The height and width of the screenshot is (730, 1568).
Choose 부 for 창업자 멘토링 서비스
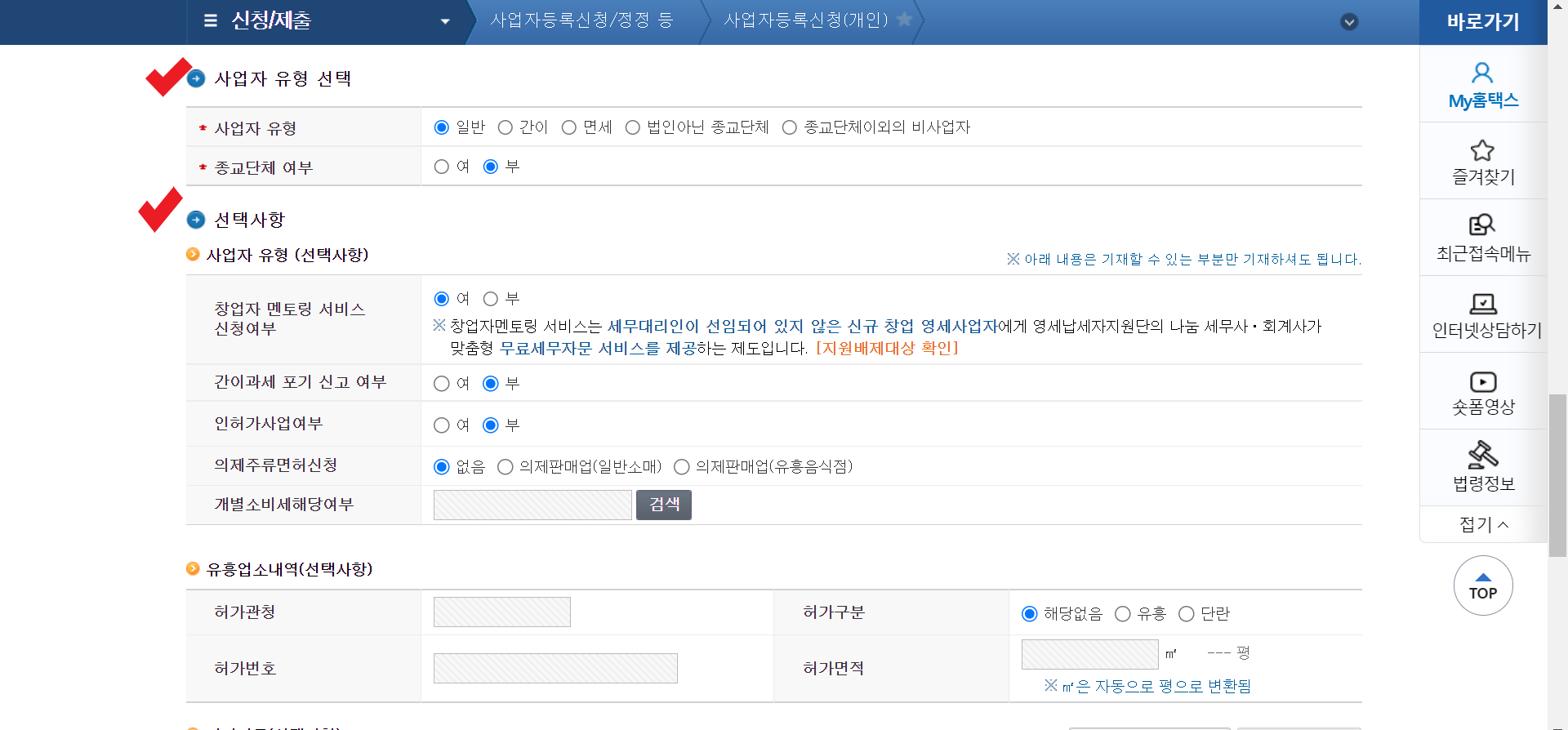pyautogui.click(x=491, y=299)
